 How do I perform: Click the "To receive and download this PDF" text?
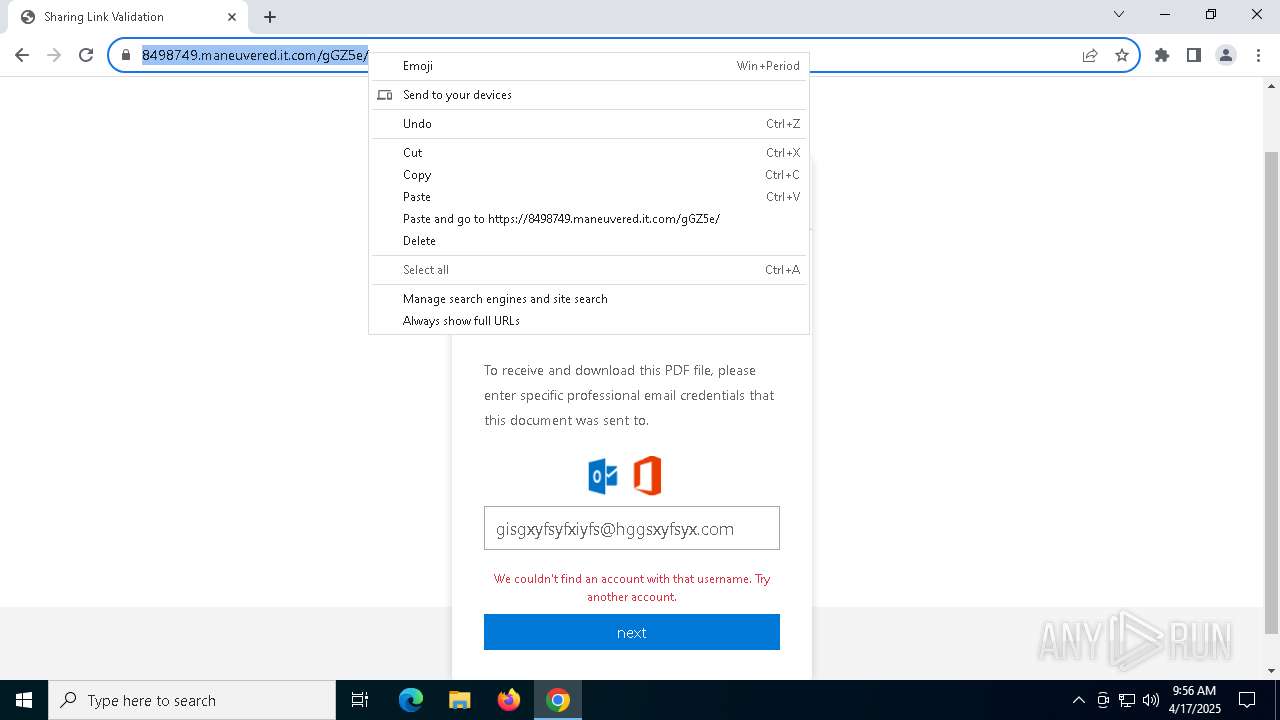point(629,395)
